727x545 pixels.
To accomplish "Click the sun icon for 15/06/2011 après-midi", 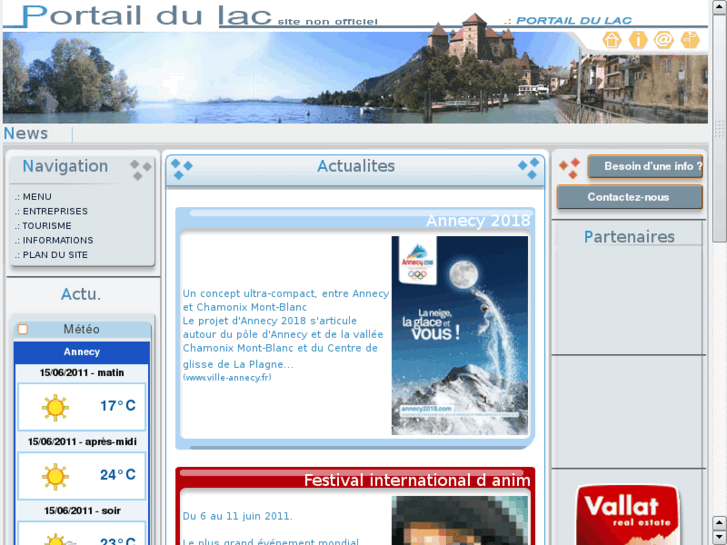I will coord(55,476).
